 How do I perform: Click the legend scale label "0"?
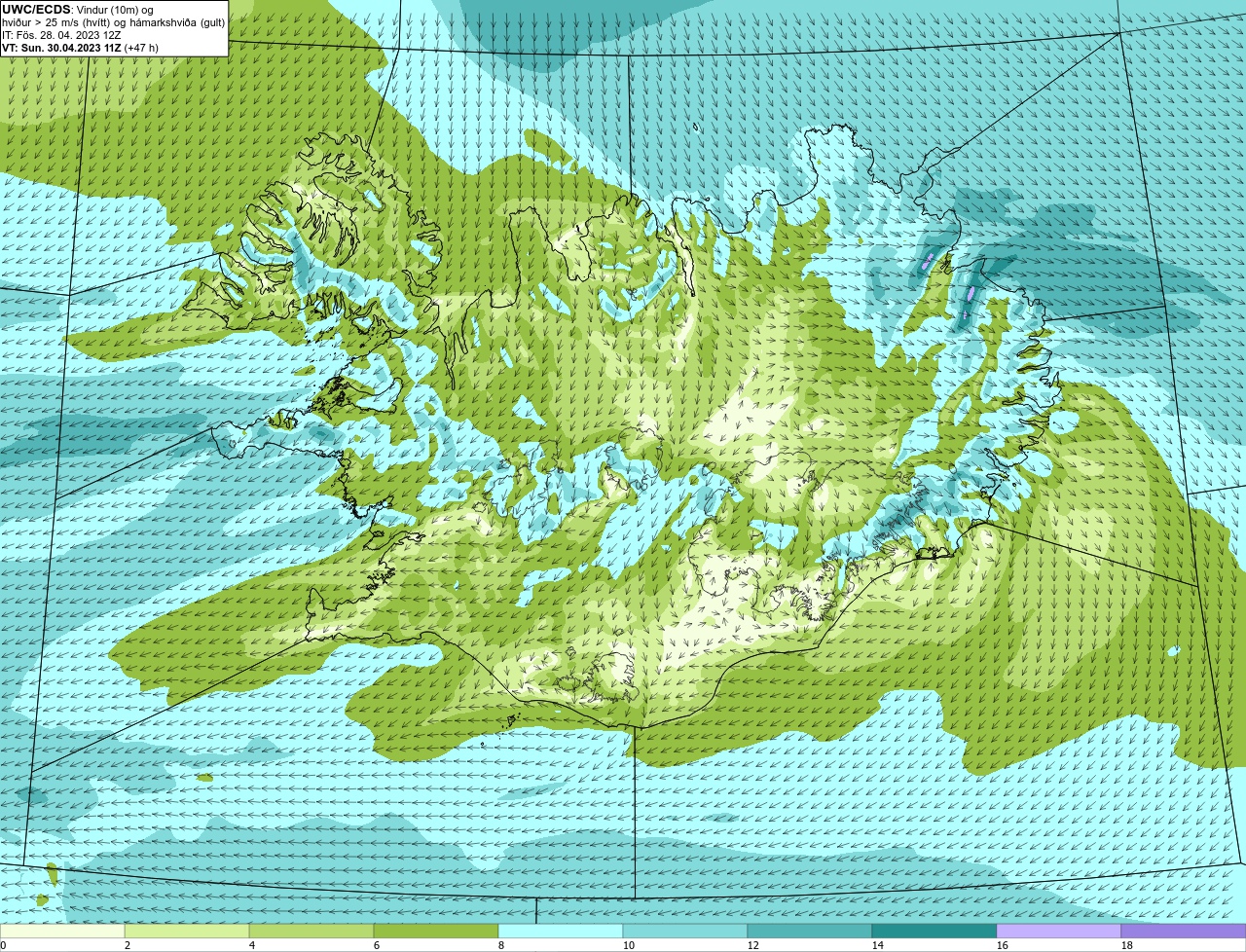[x=4, y=945]
